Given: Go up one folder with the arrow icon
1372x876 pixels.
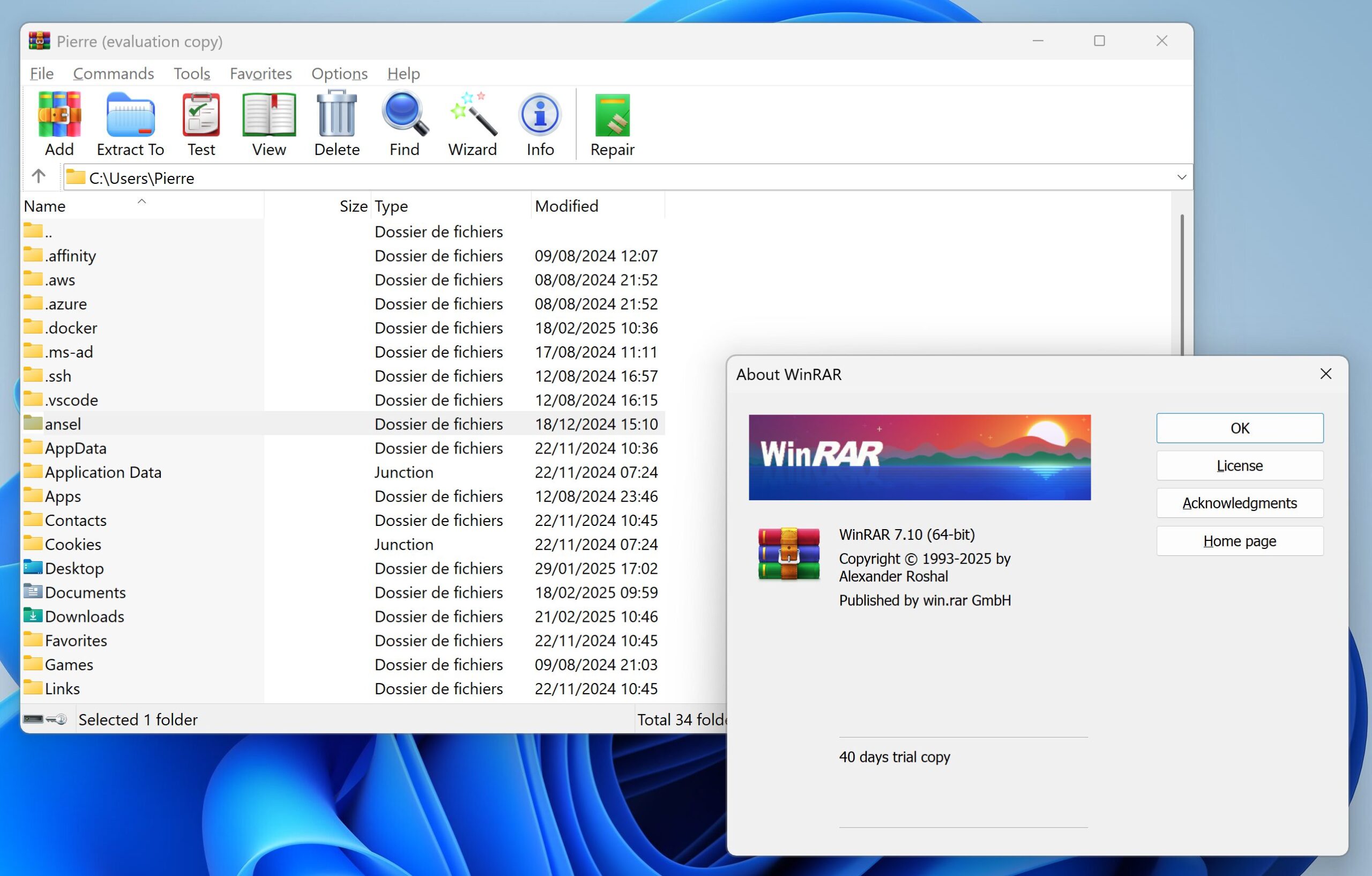Looking at the screenshot, I should click(x=38, y=177).
